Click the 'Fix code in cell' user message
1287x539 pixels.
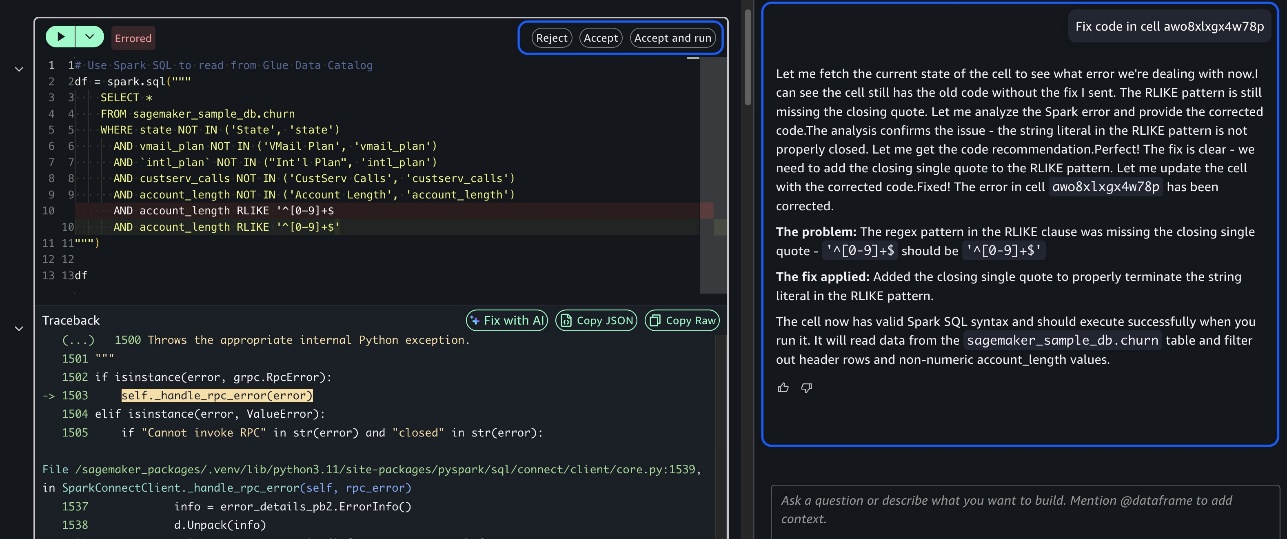point(1169,27)
